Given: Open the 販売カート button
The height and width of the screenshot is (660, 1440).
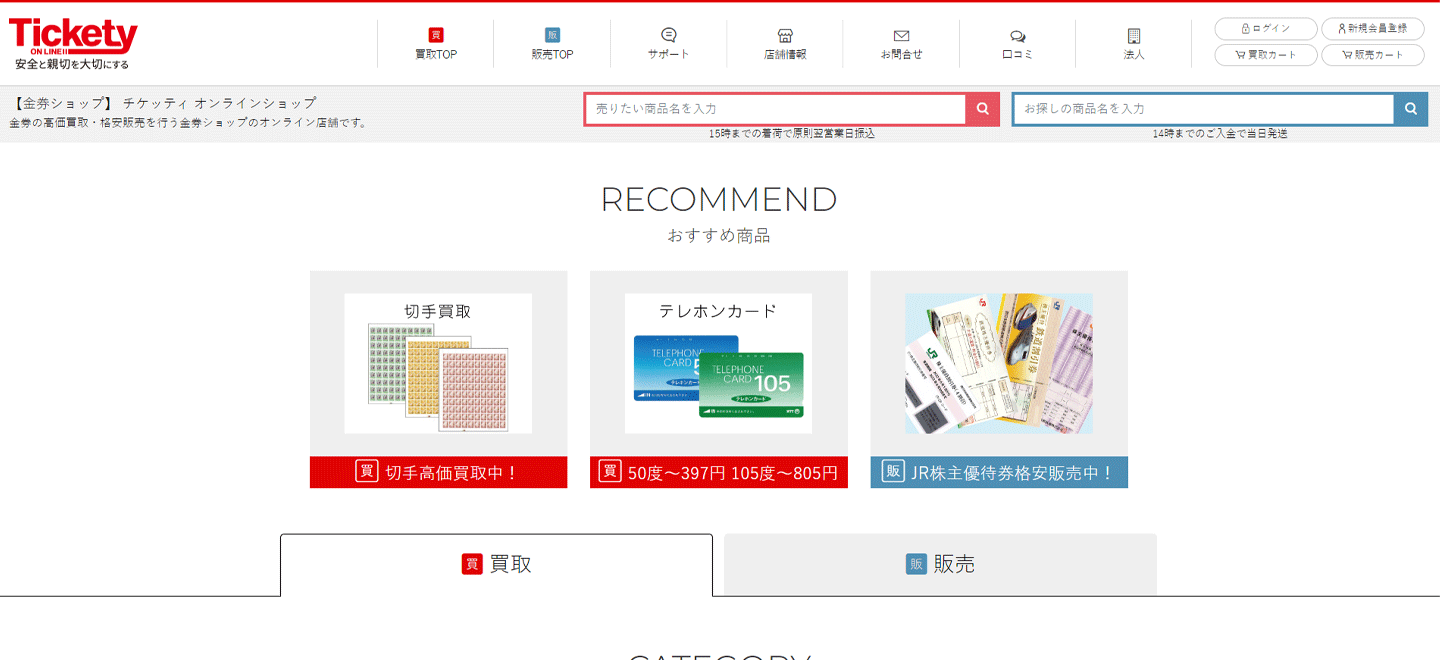Looking at the screenshot, I should 1372,55.
